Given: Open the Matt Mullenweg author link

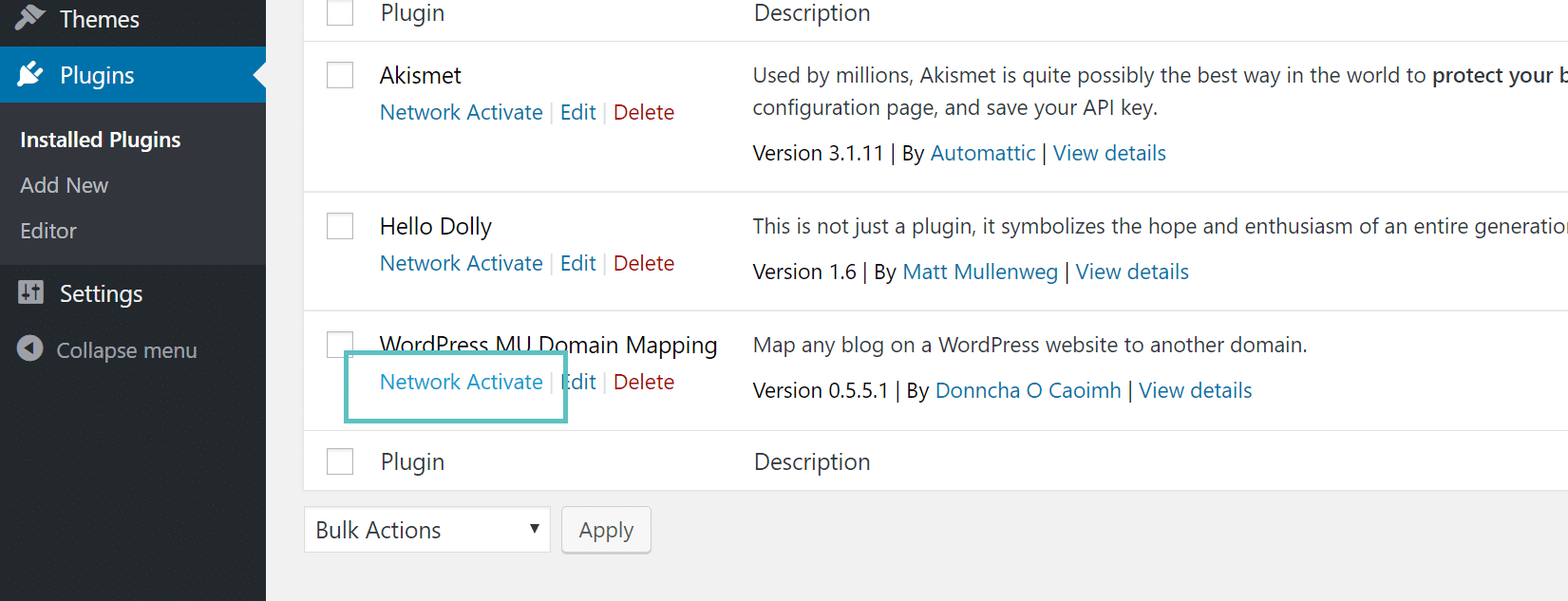Looking at the screenshot, I should [x=980, y=272].
